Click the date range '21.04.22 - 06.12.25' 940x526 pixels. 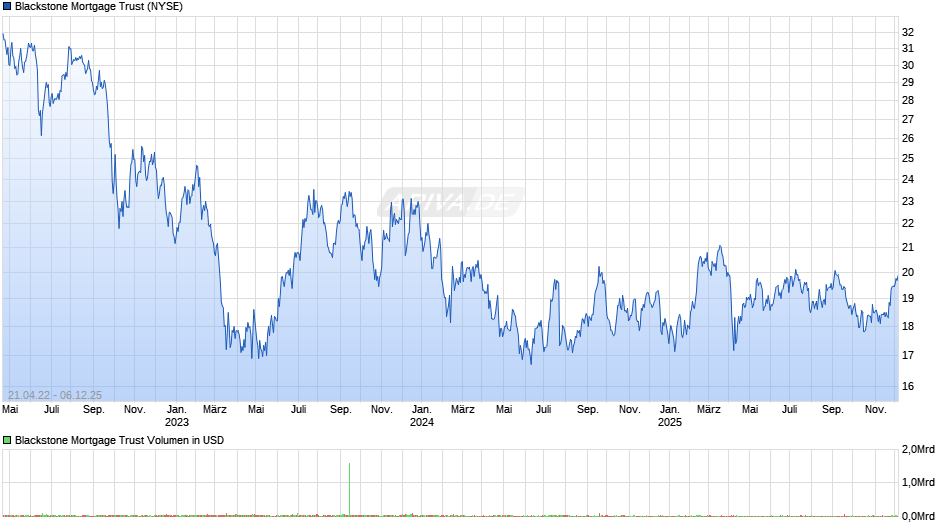click(55, 395)
